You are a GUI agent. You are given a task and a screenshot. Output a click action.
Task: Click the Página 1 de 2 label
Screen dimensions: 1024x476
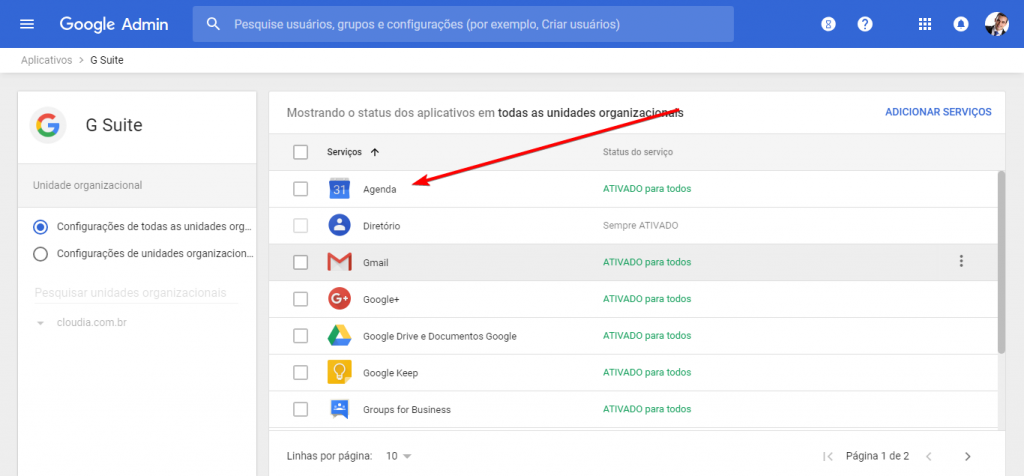877,456
